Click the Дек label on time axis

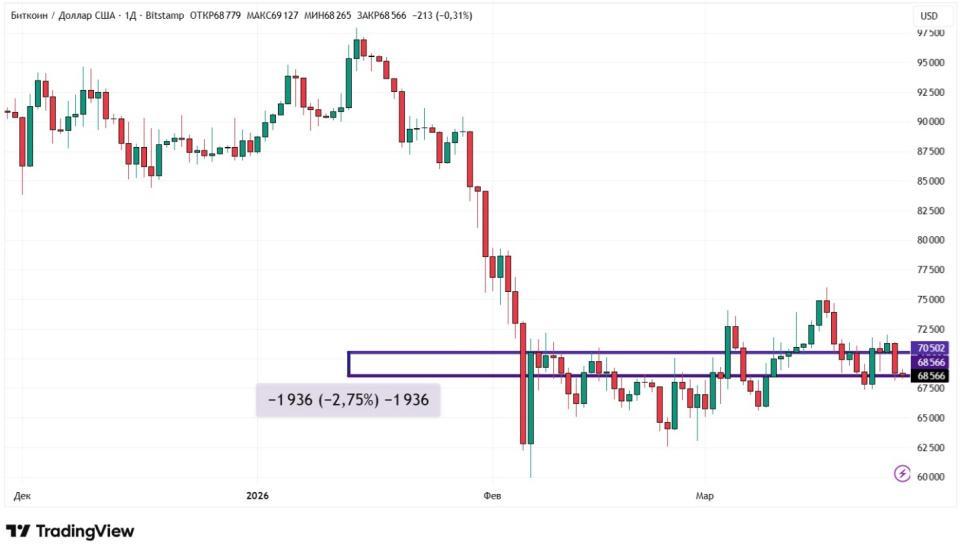pos(22,495)
